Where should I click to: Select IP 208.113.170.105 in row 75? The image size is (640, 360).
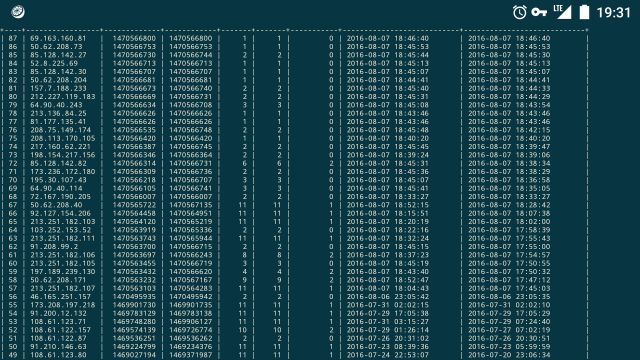point(62,138)
